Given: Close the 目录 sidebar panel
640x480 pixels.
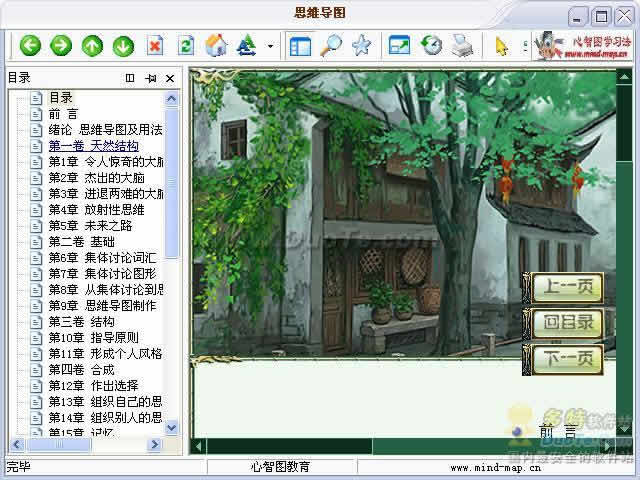Looking at the screenshot, I should [x=170, y=78].
